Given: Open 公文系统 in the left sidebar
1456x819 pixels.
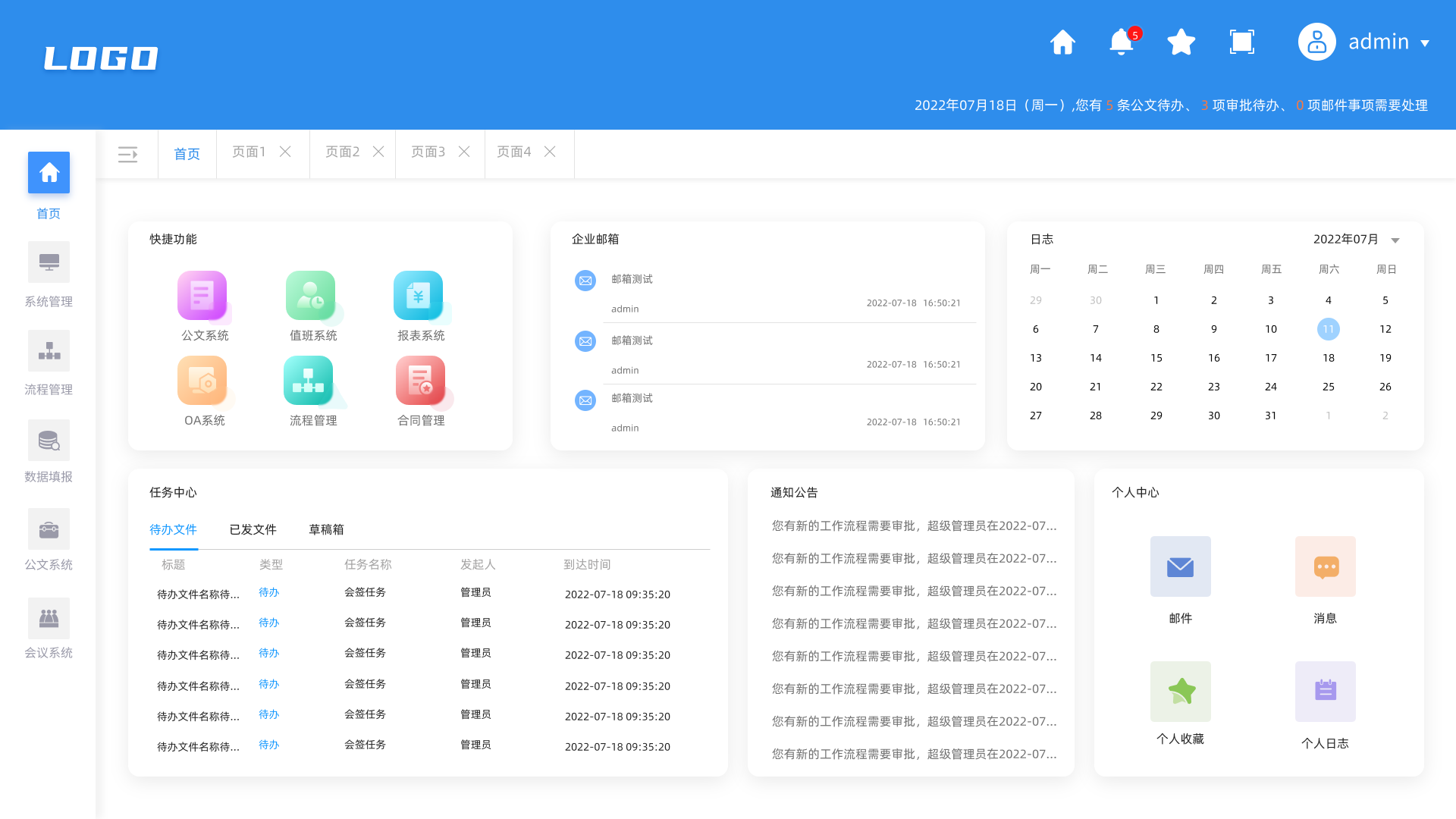Looking at the screenshot, I should click(x=49, y=539).
